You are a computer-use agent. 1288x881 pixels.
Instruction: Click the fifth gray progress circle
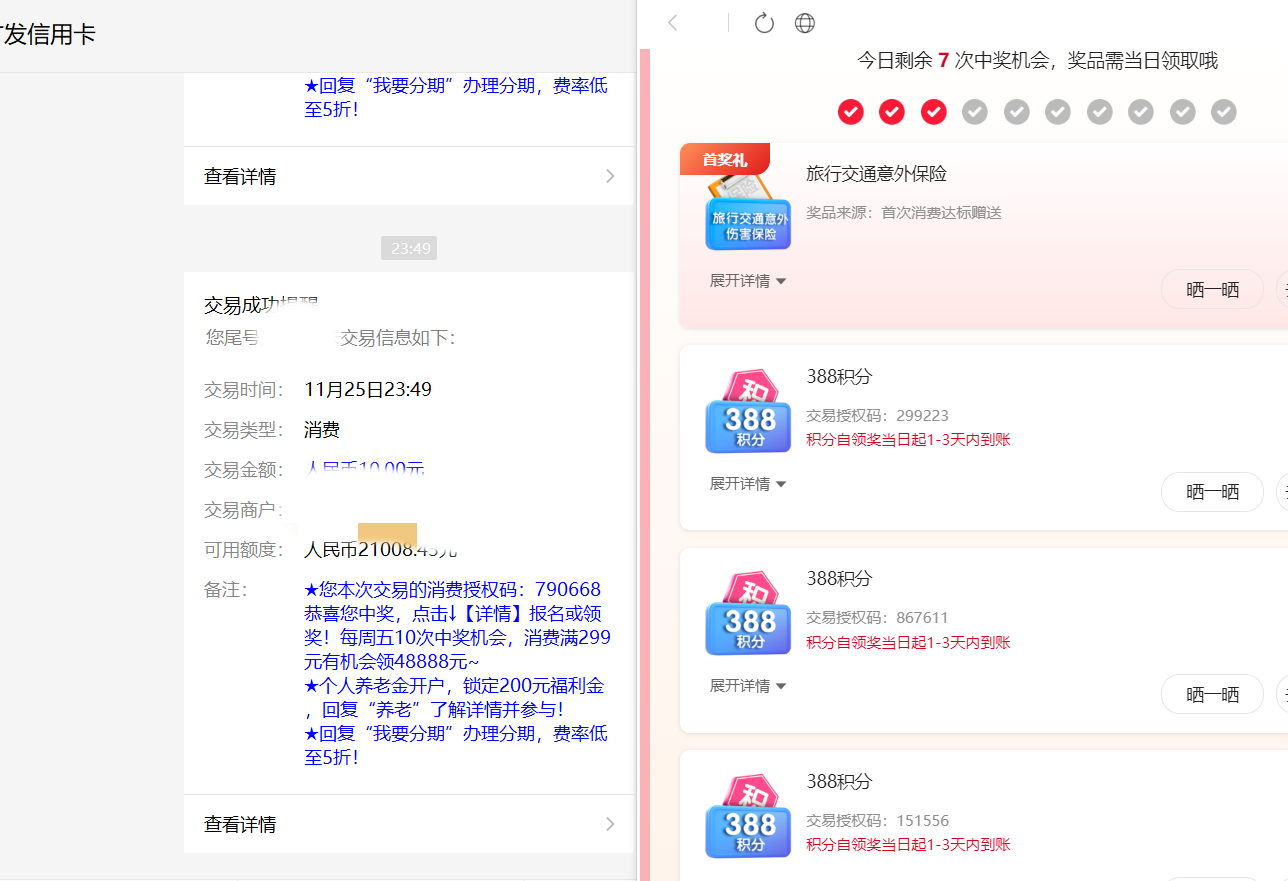(1017, 112)
